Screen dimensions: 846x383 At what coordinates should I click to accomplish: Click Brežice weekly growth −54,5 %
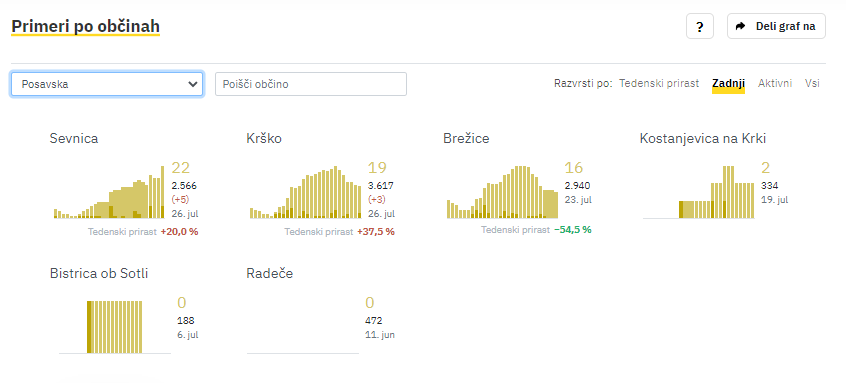tap(572, 230)
